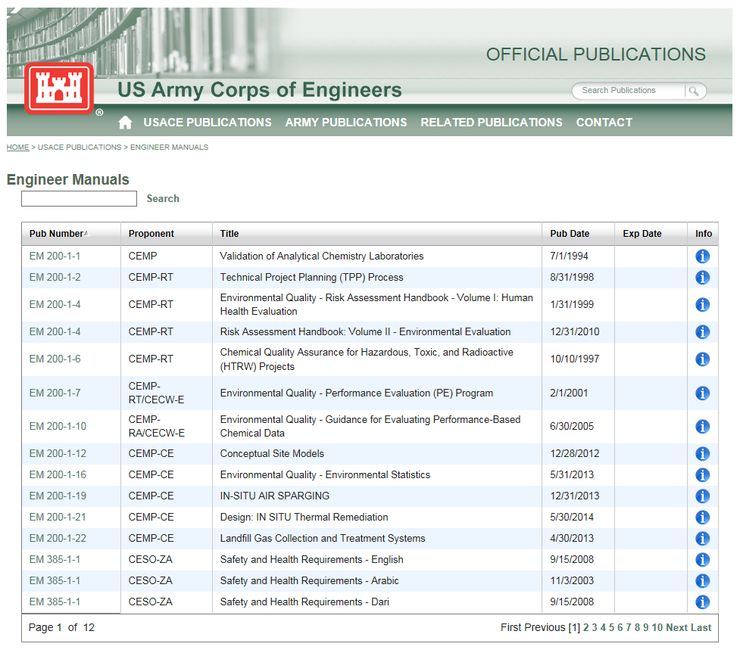Image resolution: width=740 pixels, height=656 pixels.
Task: Click the Engineer Manuals filter text field
Action: 79,199
